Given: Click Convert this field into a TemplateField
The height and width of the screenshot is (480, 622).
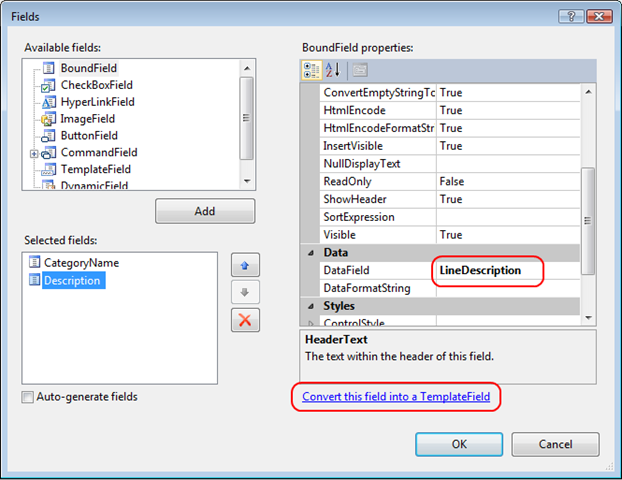Looking at the screenshot, I should tap(396, 397).
